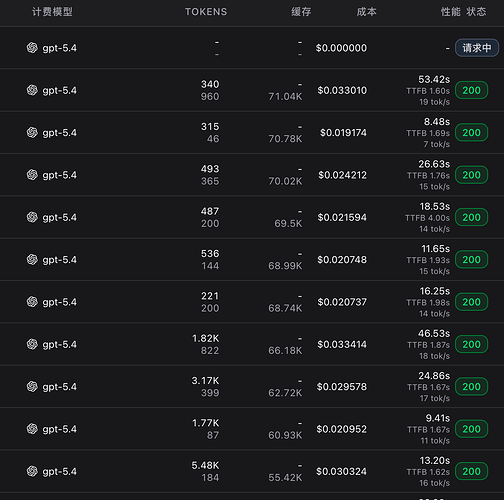The image size is (504, 500).
Task: Click the 性能 column header
Action: click(451, 12)
